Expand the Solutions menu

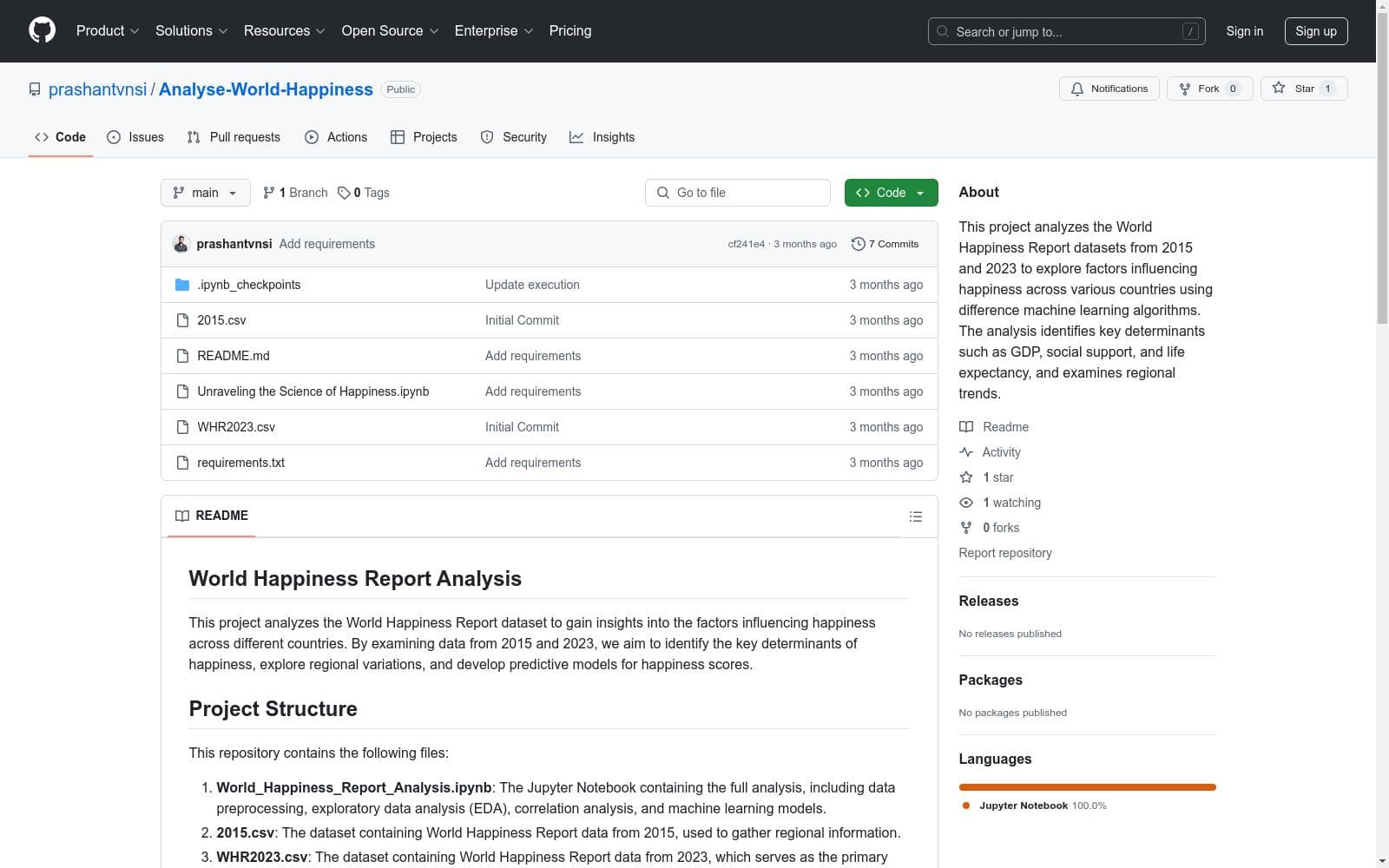[x=191, y=30]
